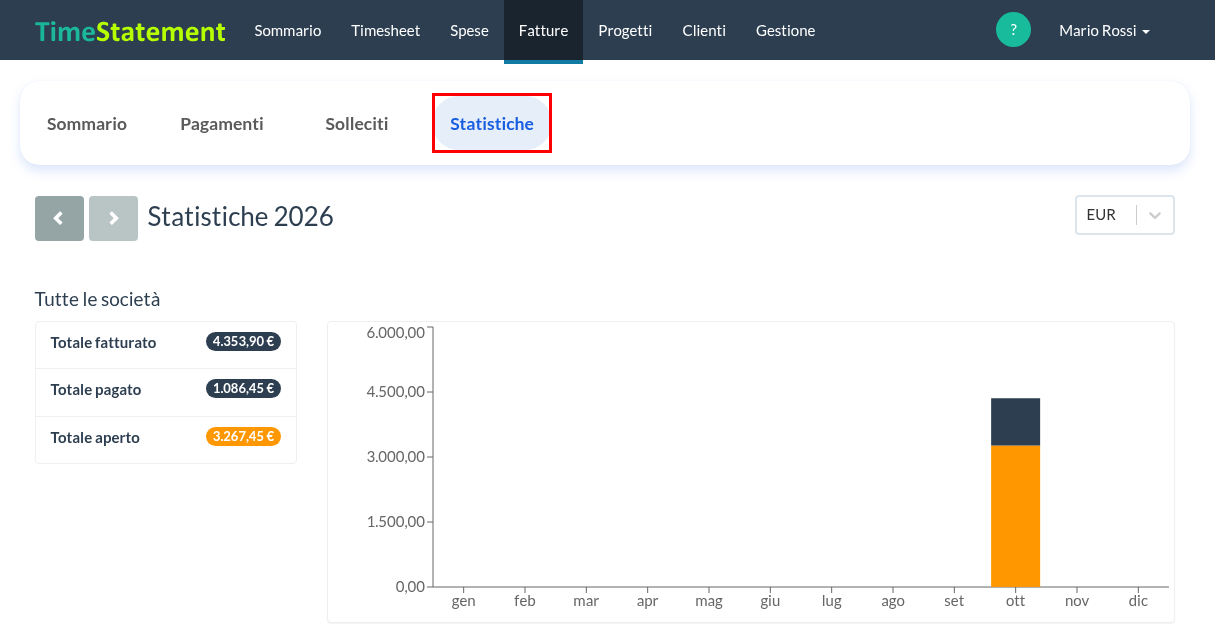Click the Totale pagato row label
The image size is (1215, 638).
coord(96,389)
